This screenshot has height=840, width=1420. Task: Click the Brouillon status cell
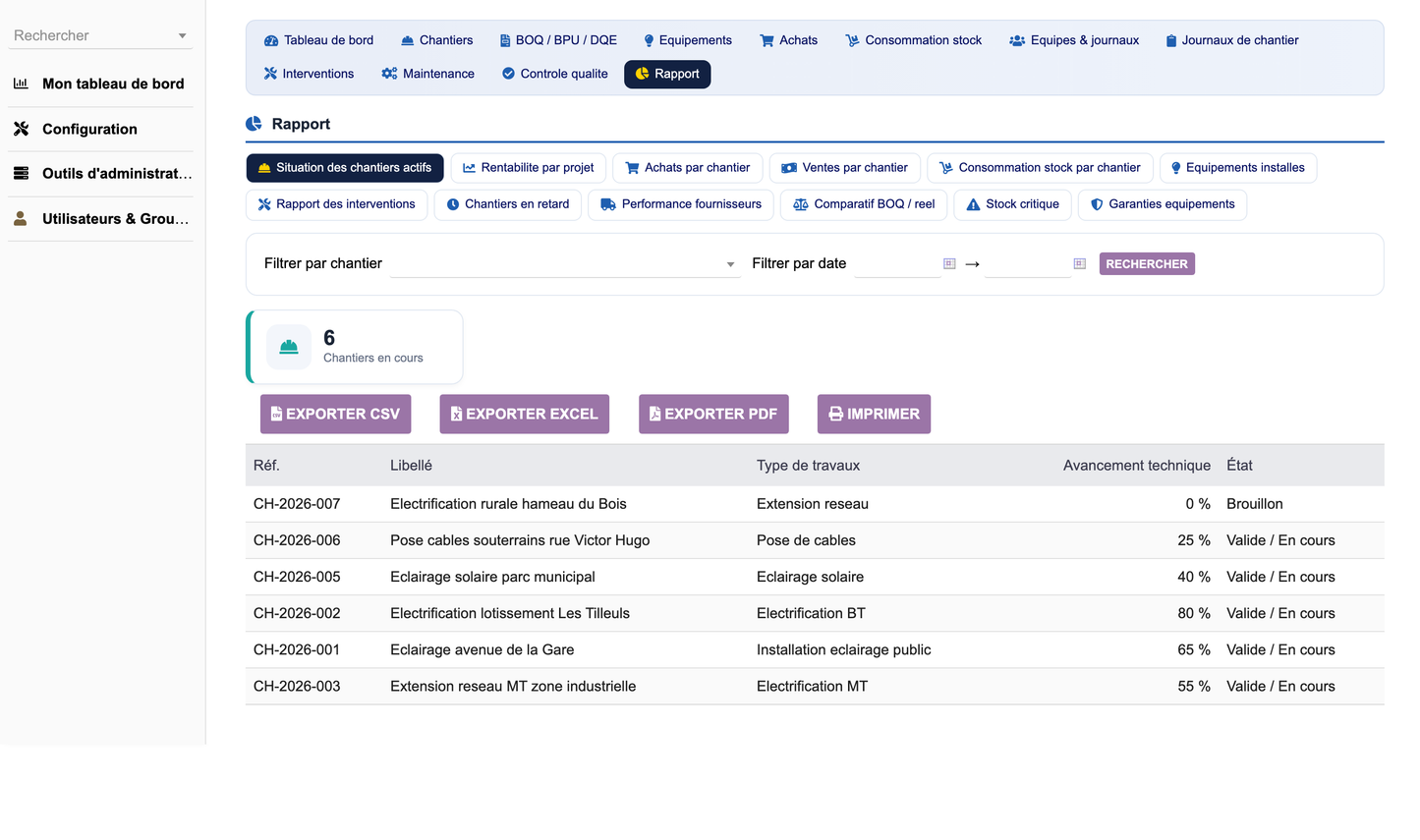(1255, 504)
